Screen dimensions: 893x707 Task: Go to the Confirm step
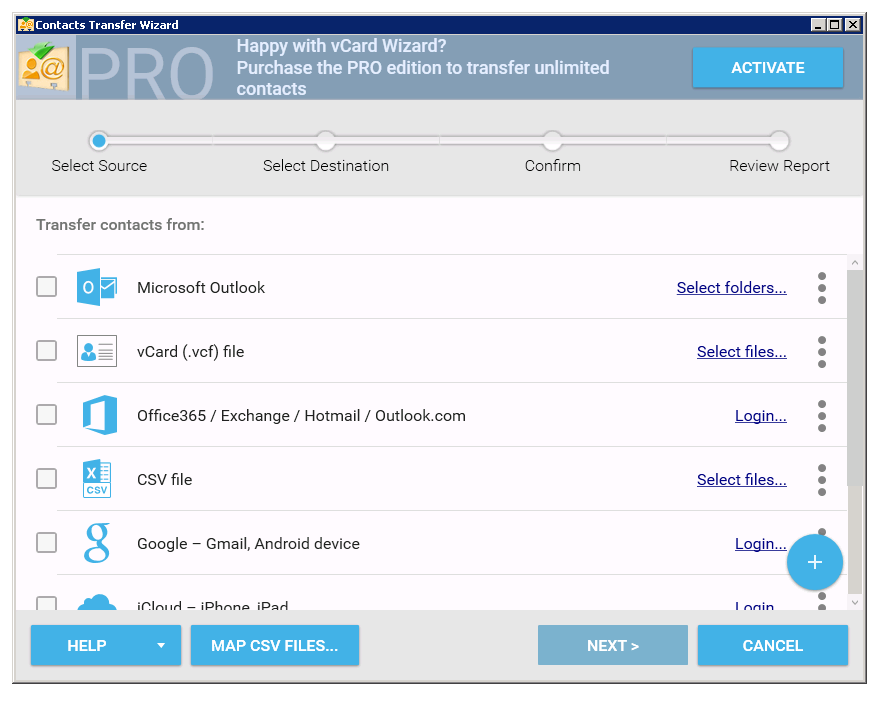click(552, 166)
